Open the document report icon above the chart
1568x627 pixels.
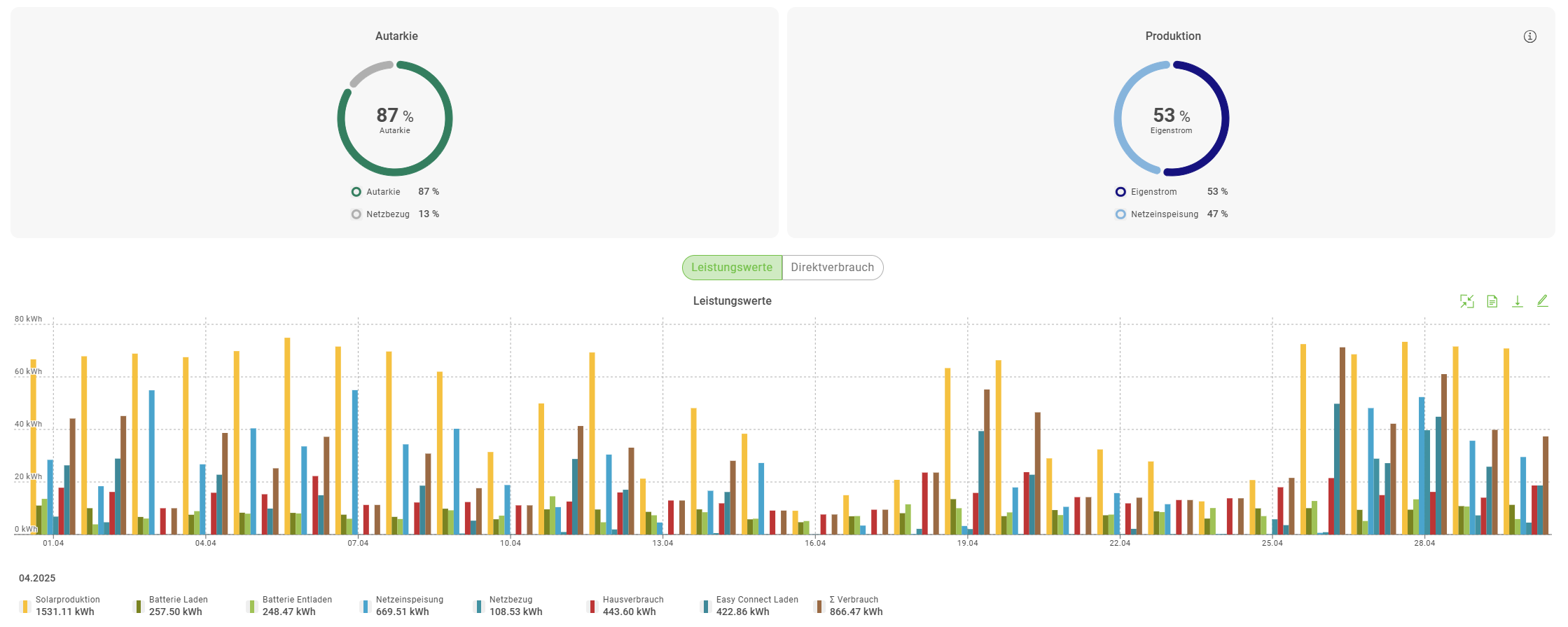tap(1492, 301)
